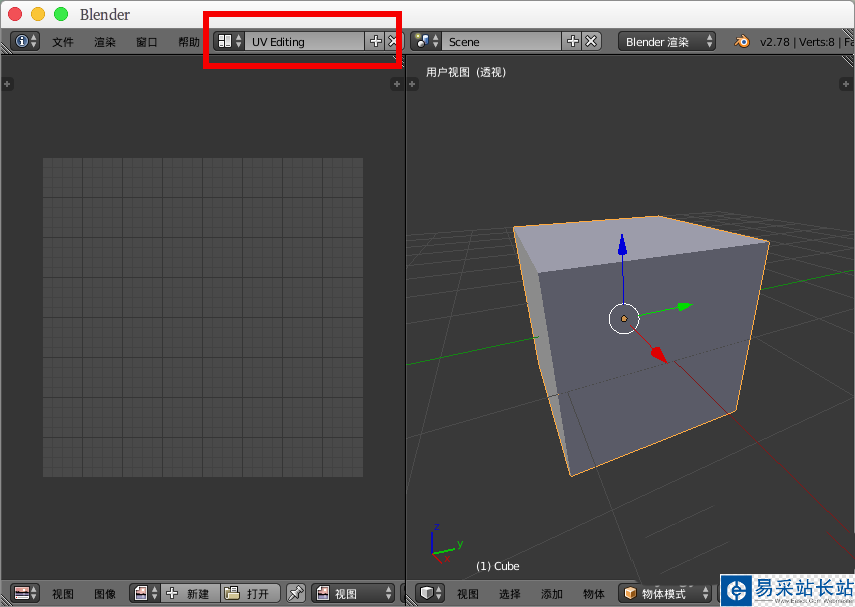Click the Blender logo icon
The image size is (855, 607).
(742, 41)
